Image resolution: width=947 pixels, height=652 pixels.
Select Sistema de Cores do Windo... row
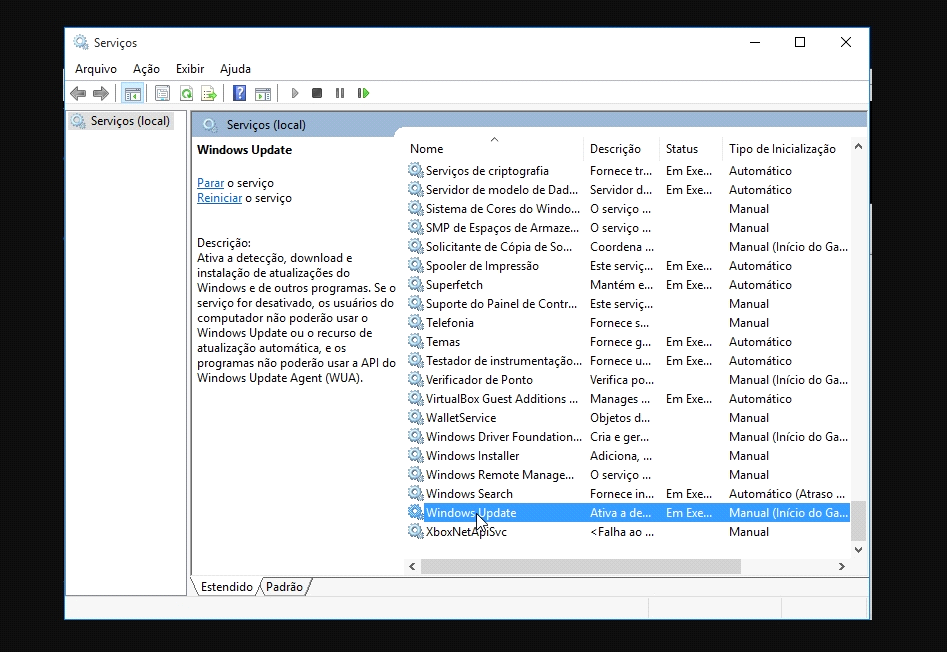628,208
